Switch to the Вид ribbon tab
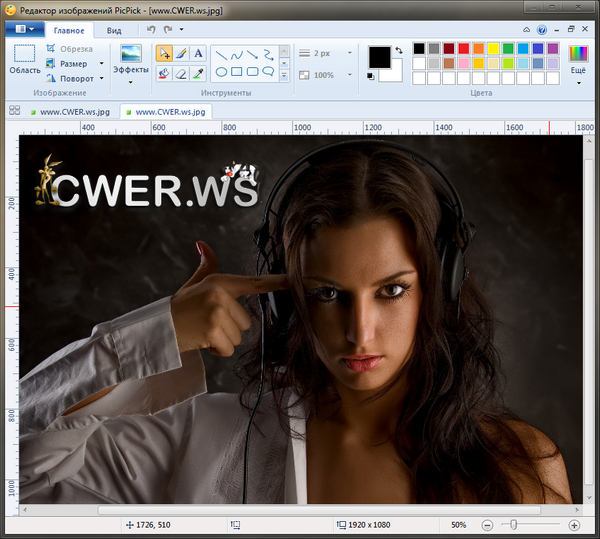 (x=114, y=31)
